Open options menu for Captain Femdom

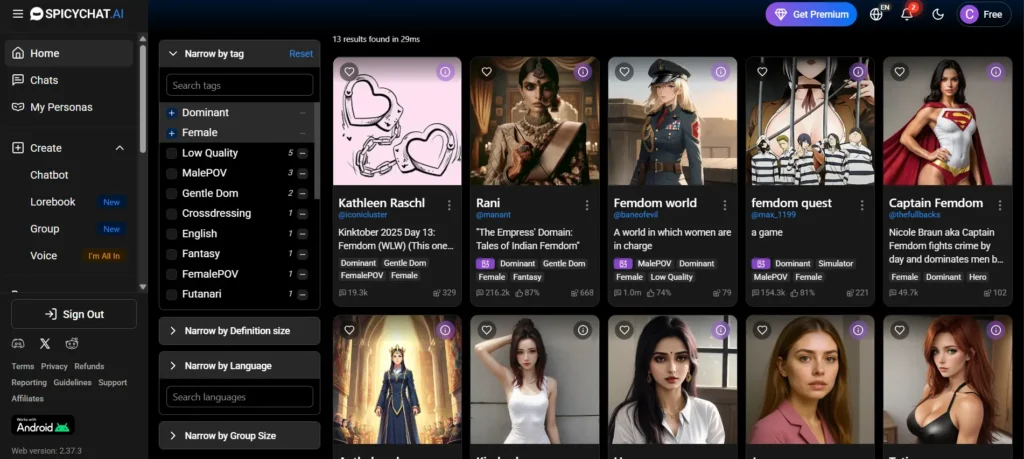1000,206
